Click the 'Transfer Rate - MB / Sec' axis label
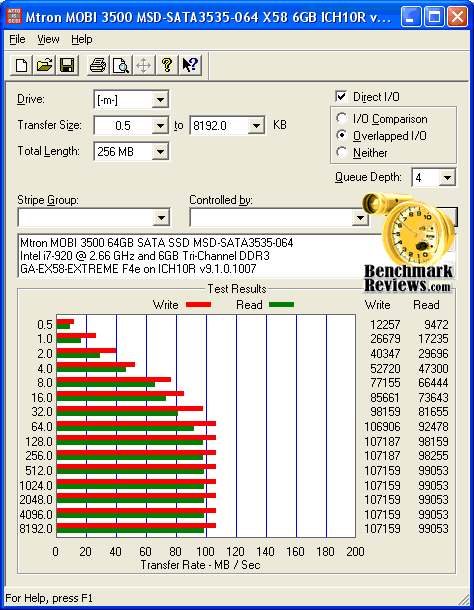 200,565
